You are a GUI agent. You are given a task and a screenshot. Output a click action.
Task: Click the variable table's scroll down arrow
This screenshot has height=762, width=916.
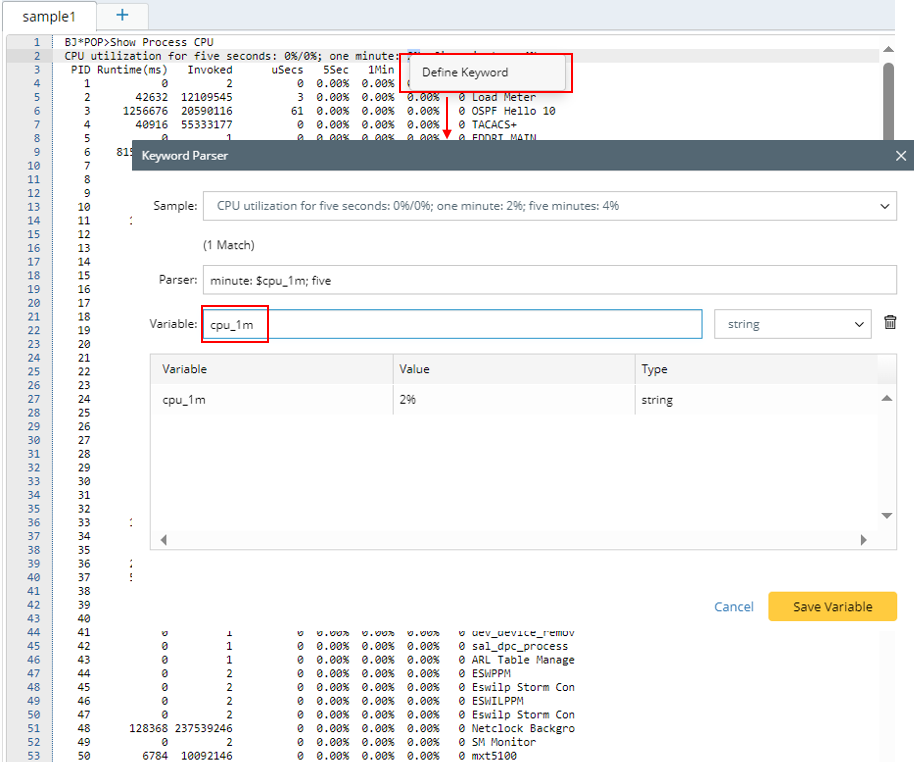coord(885,516)
